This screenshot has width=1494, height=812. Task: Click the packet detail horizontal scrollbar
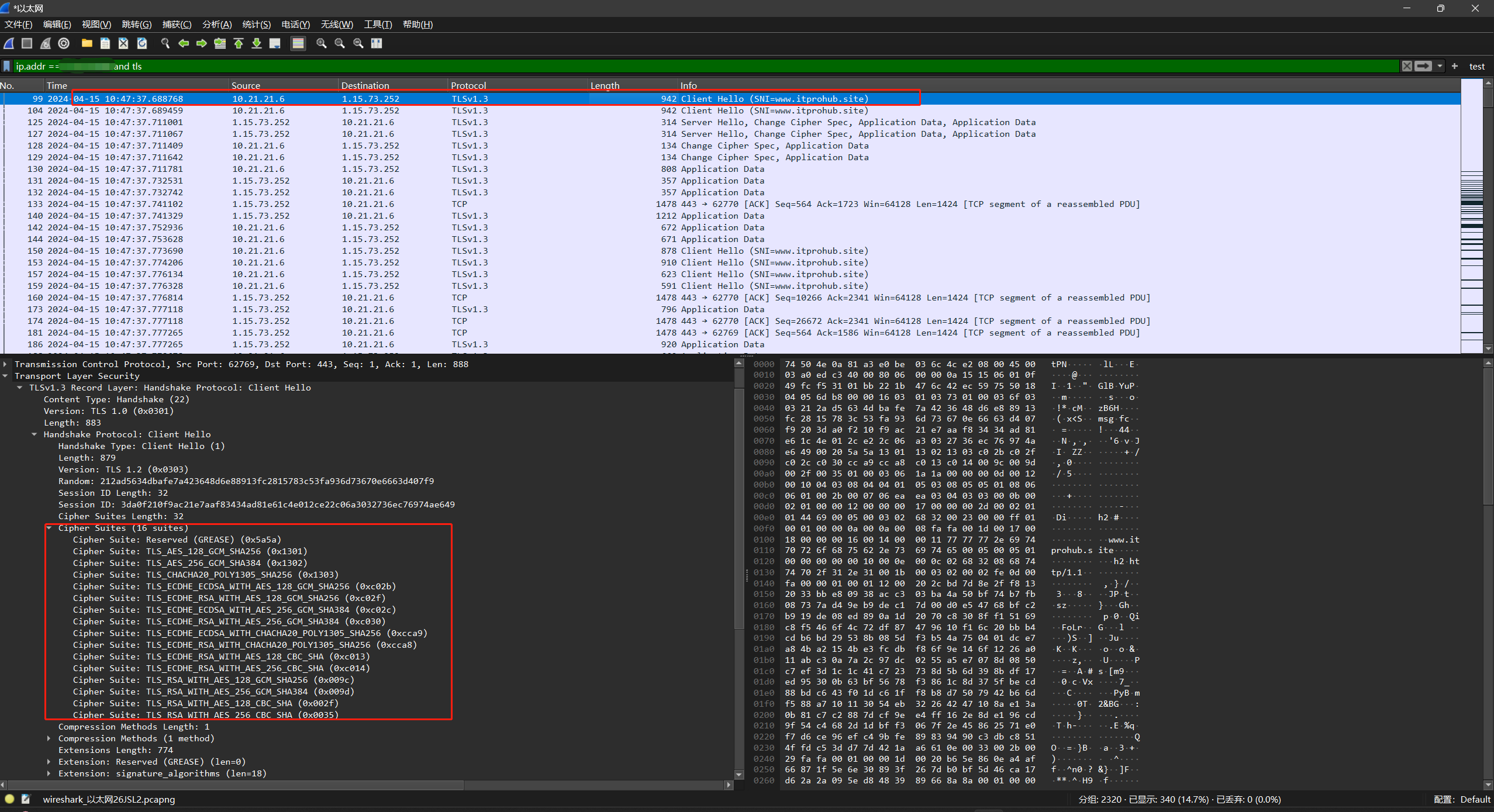coord(234,785)
